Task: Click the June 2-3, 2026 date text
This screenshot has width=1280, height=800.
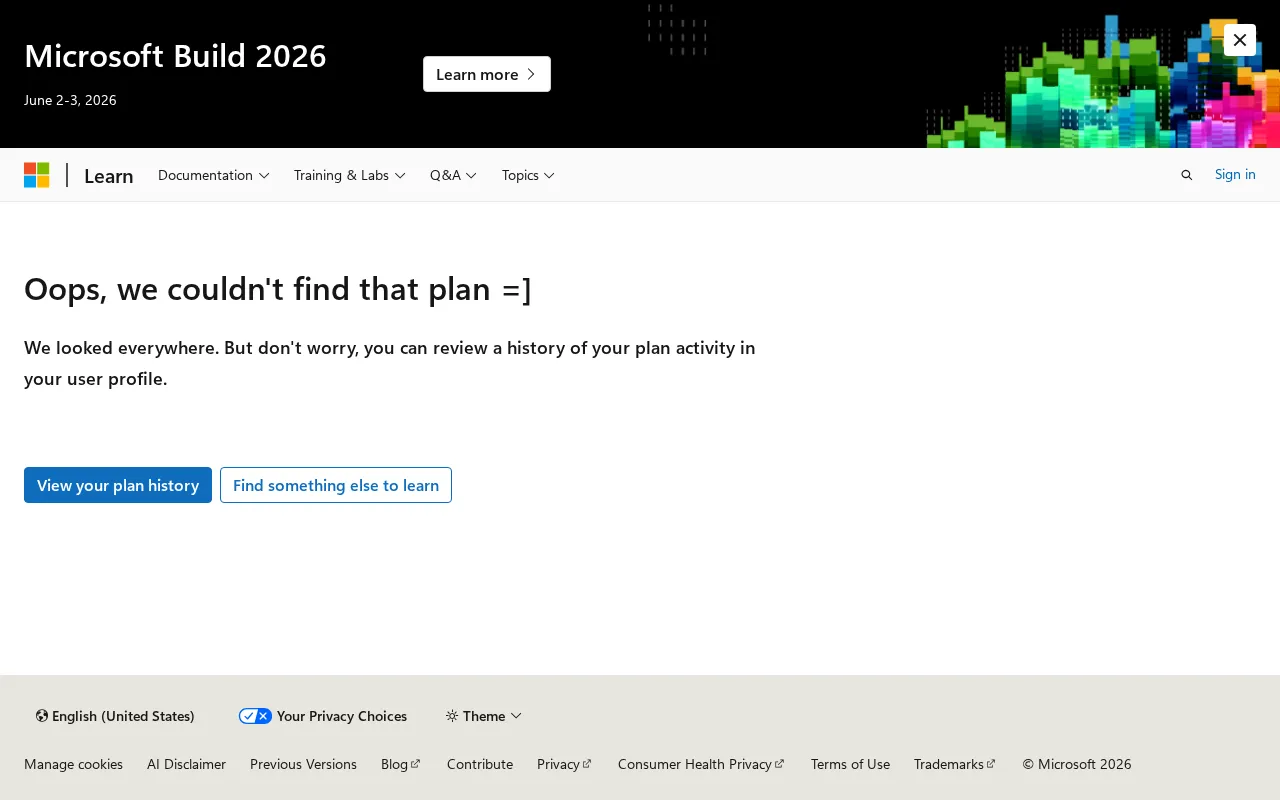Action: 70,100
